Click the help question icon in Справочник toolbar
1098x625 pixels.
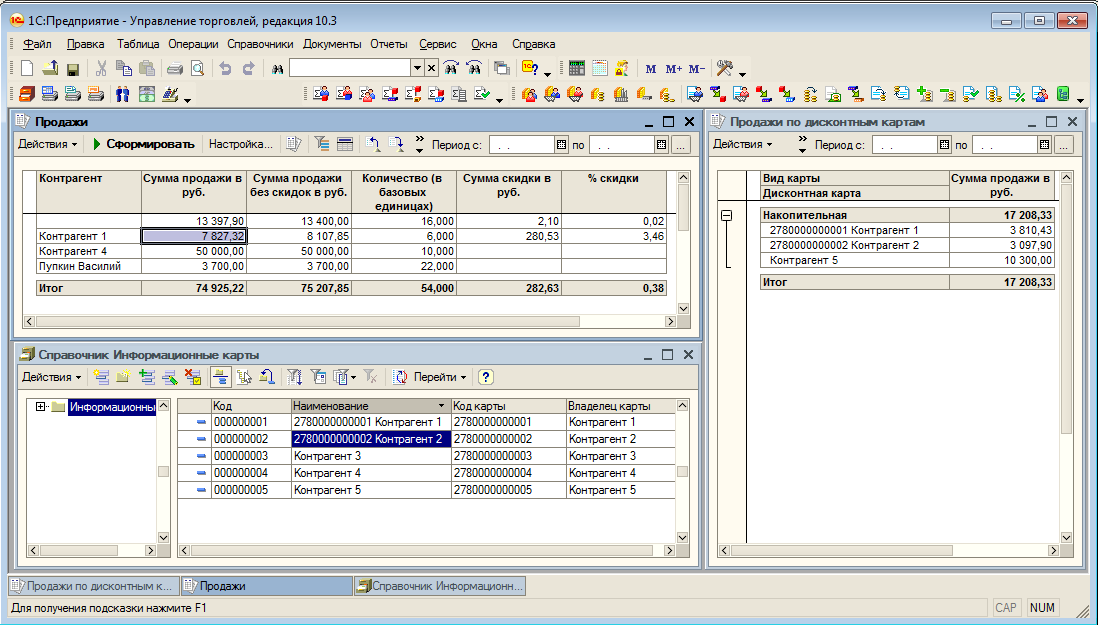486,377
